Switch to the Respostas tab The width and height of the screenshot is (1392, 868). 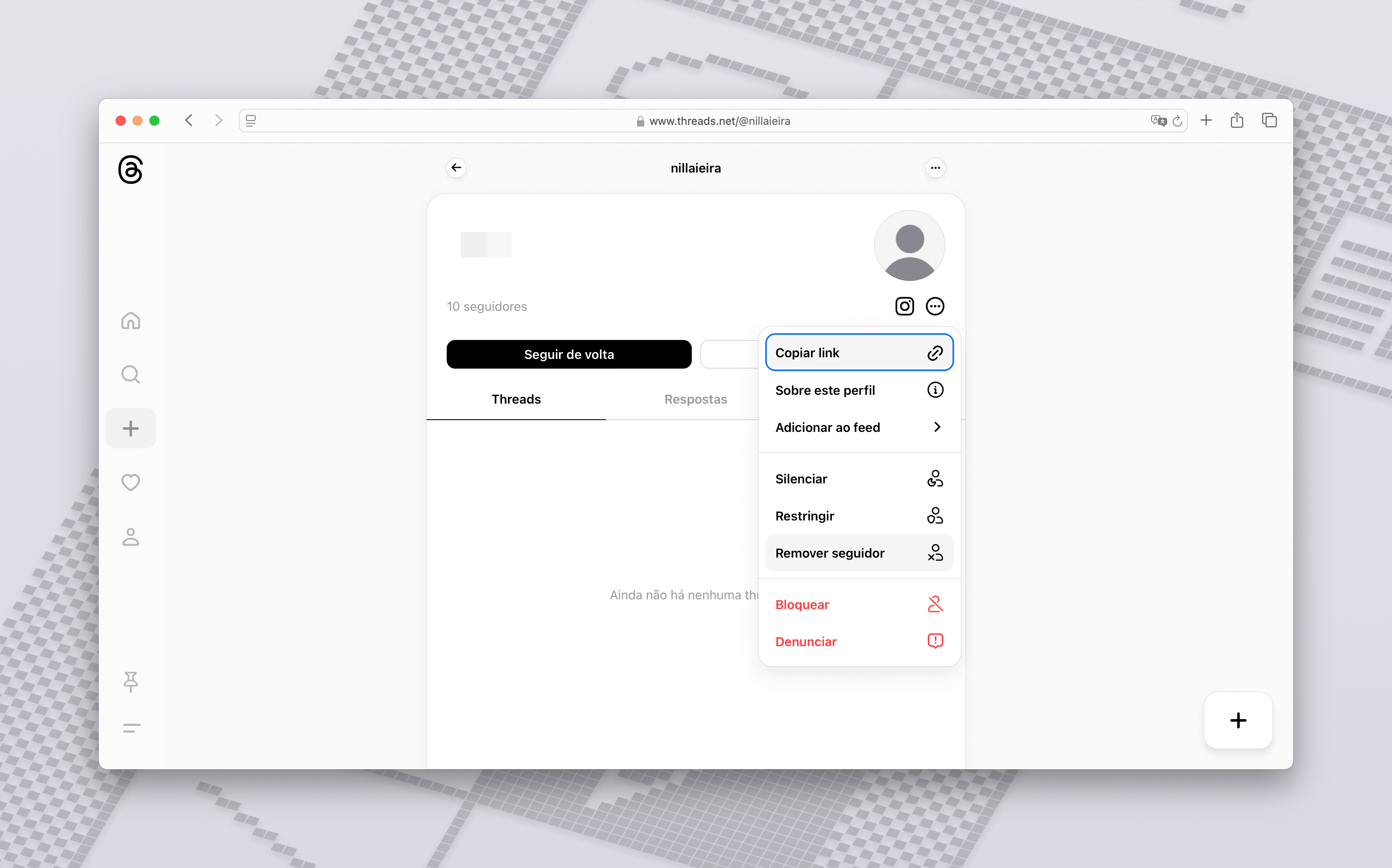click(x=696, y=399)
